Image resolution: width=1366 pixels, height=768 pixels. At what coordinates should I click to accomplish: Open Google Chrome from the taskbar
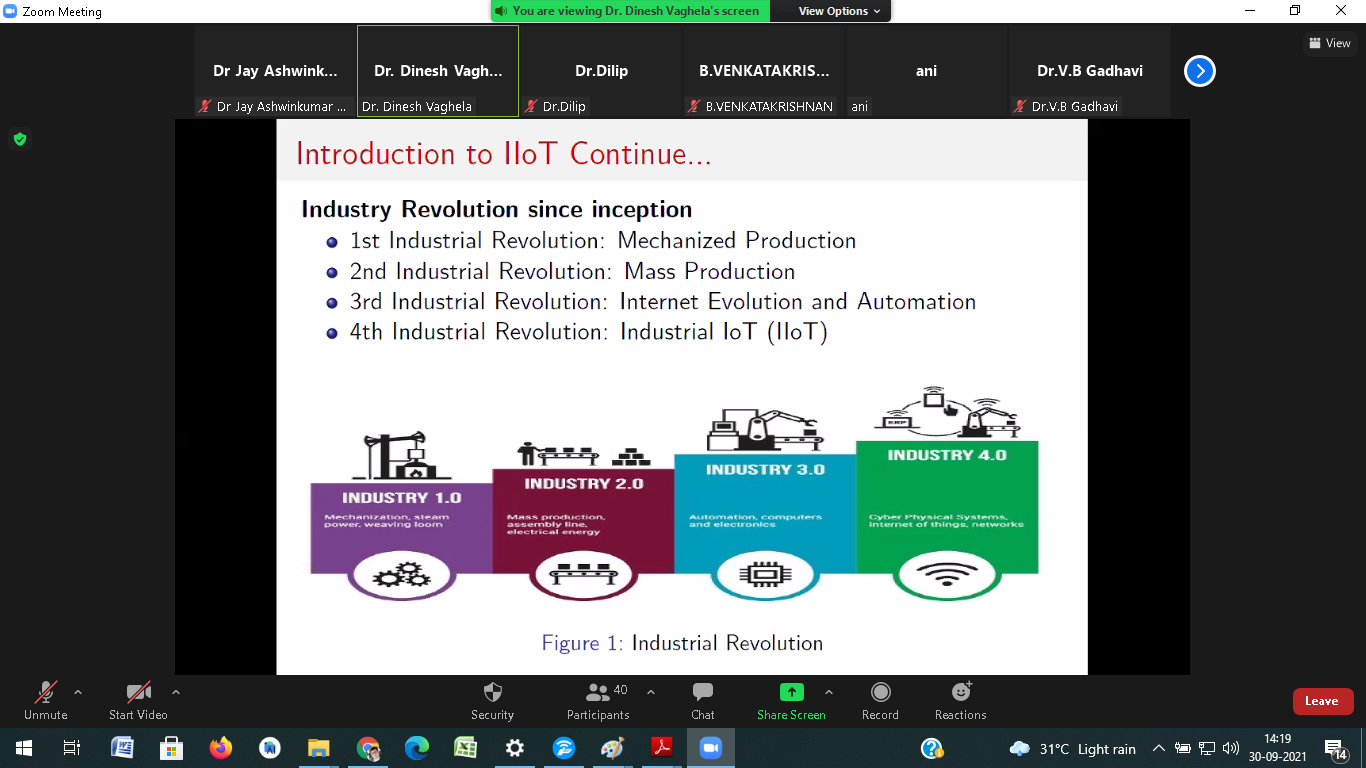[368, 748]
